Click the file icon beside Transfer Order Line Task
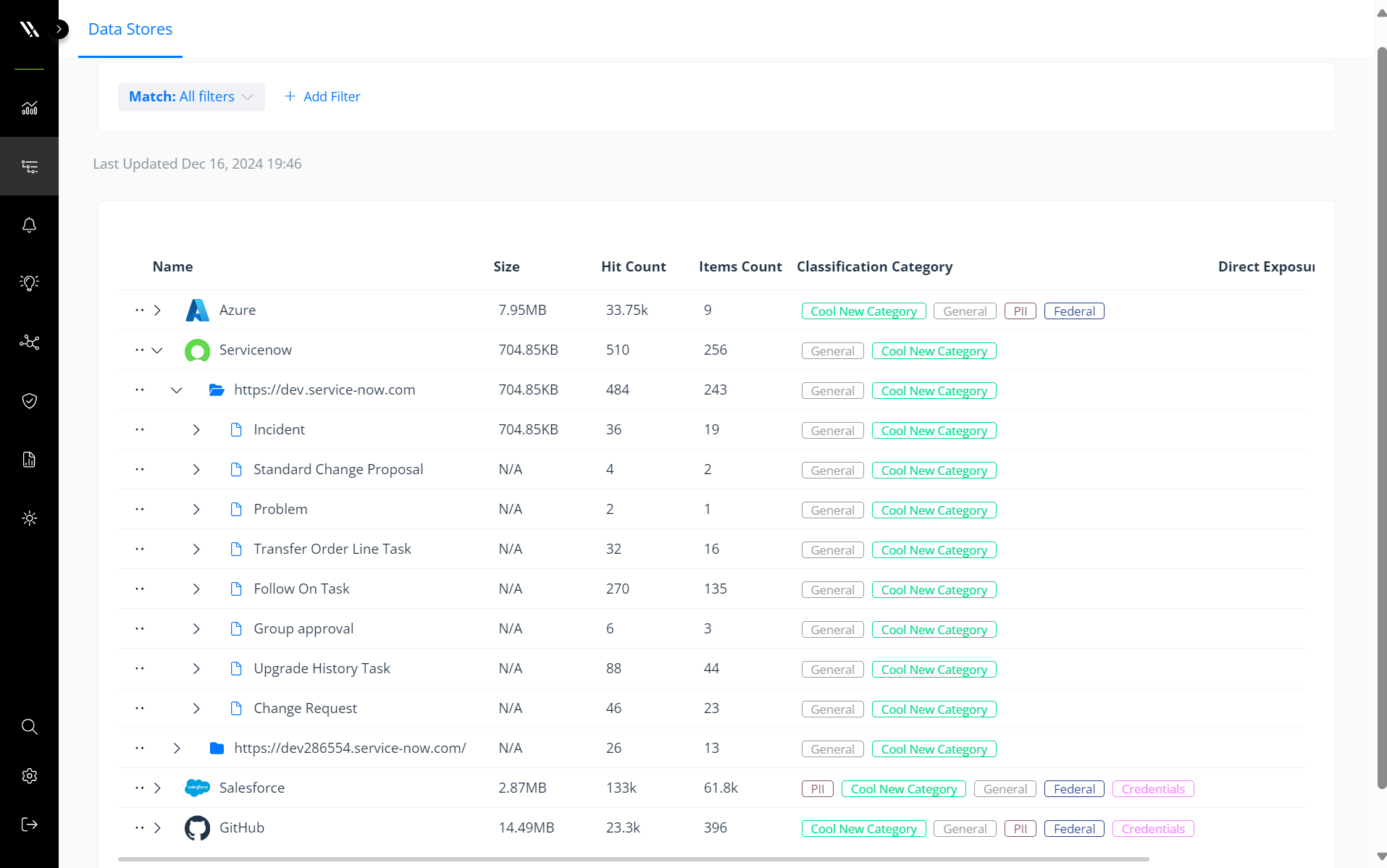 (x=236, y=549)
